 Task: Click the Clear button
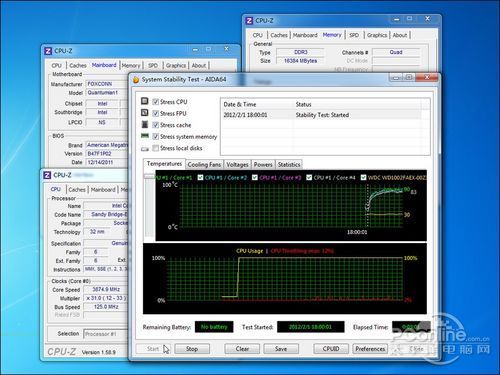tap(242, 349)
